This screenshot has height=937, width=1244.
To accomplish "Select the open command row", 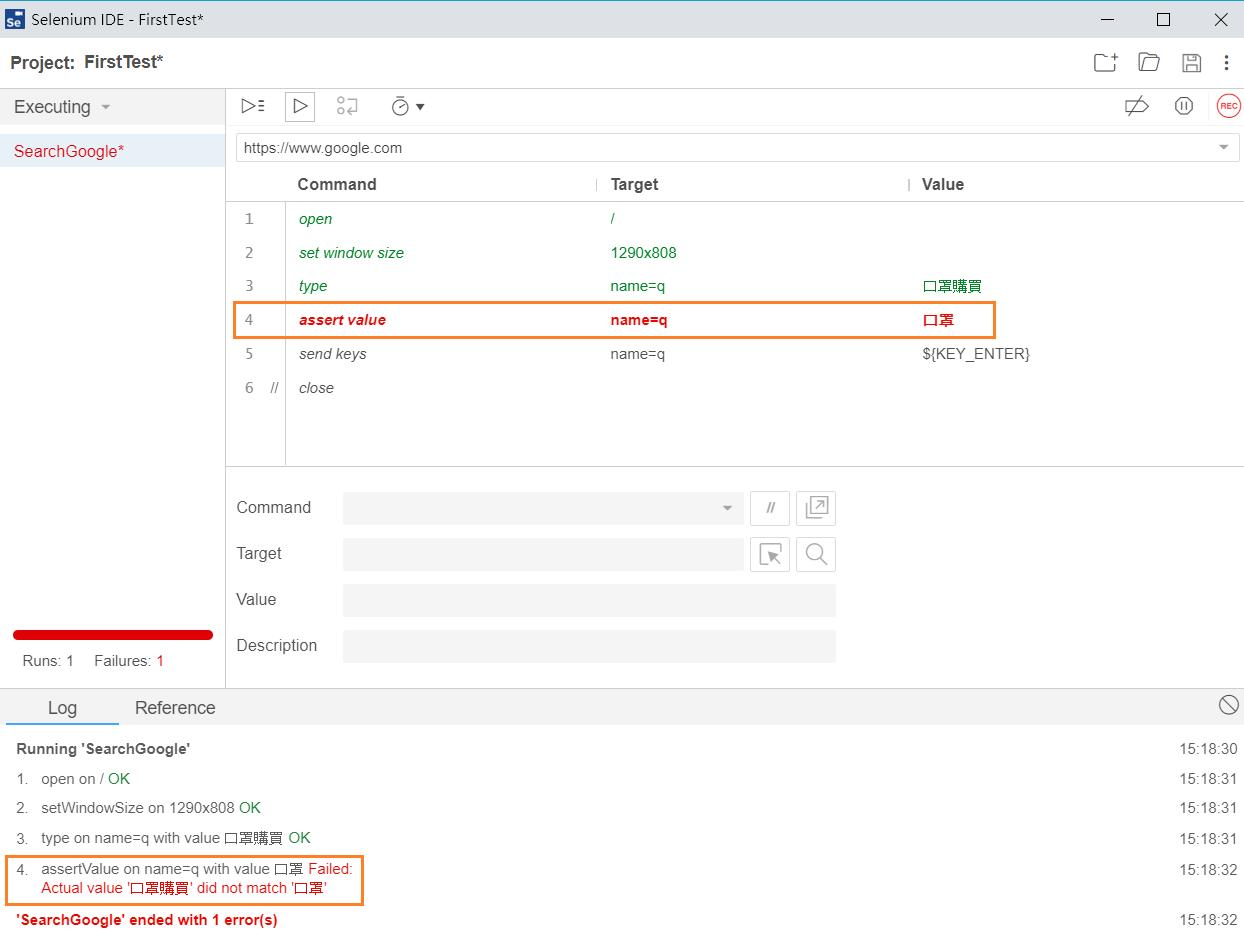I will click(735, 219).
